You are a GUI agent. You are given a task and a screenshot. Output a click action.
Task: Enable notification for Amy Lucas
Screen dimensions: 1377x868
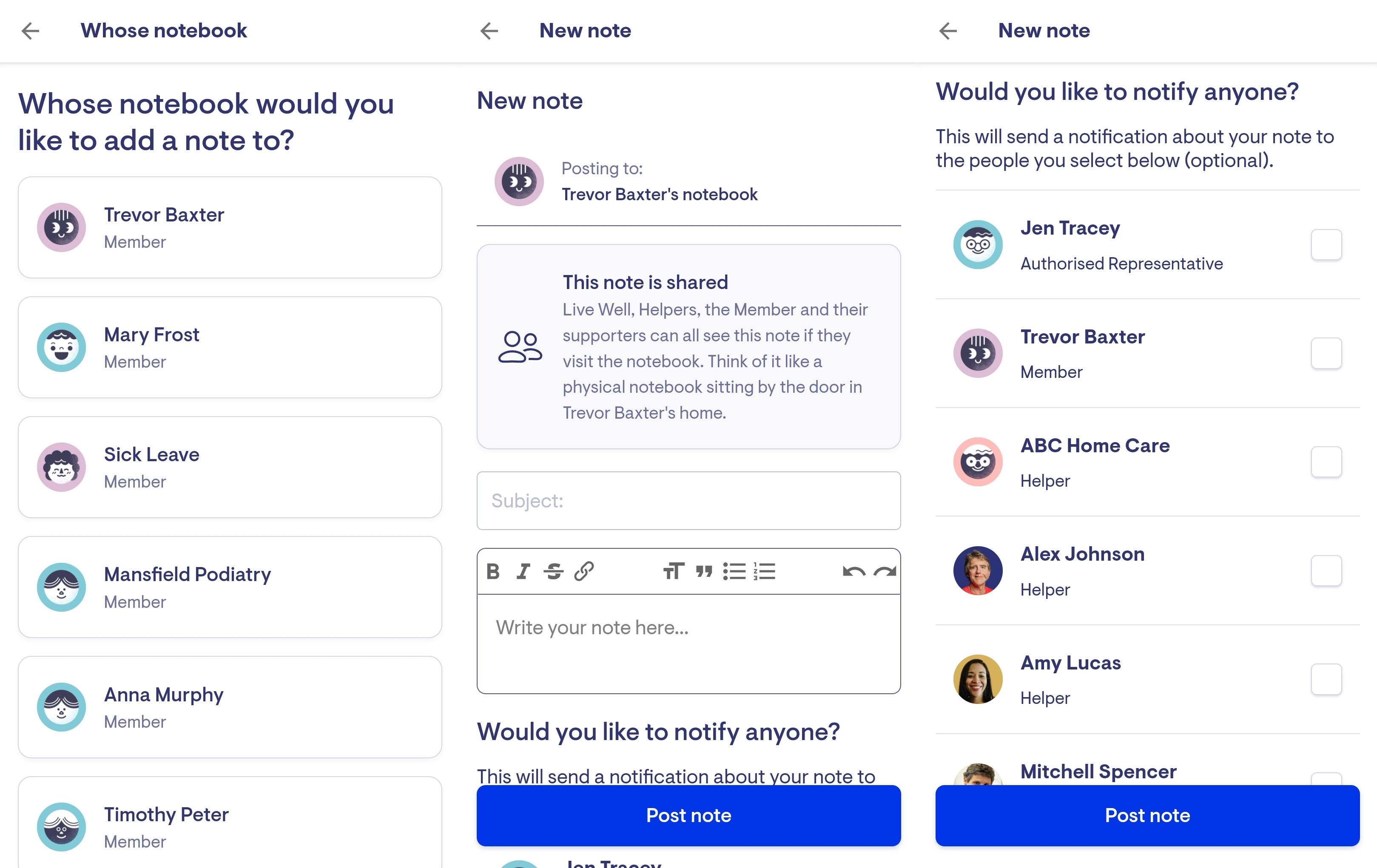[x=1326, y=679]
